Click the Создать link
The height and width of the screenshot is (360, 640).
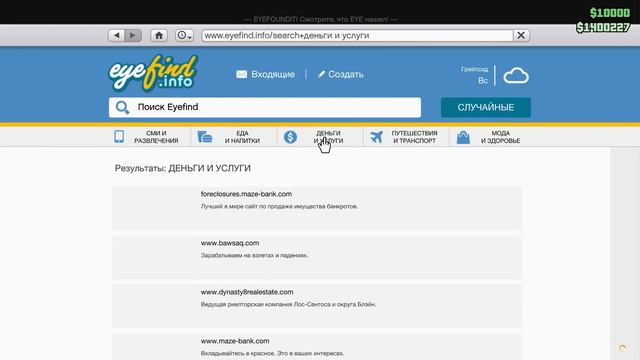click(346, 74)
